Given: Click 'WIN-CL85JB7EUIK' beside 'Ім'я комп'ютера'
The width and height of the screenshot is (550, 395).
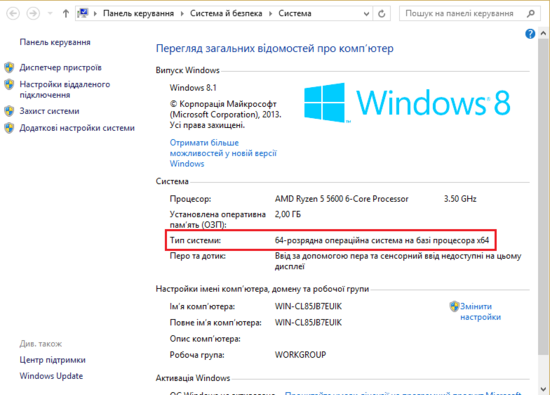Looking at the screenshot, I should [x=308, y=306].
